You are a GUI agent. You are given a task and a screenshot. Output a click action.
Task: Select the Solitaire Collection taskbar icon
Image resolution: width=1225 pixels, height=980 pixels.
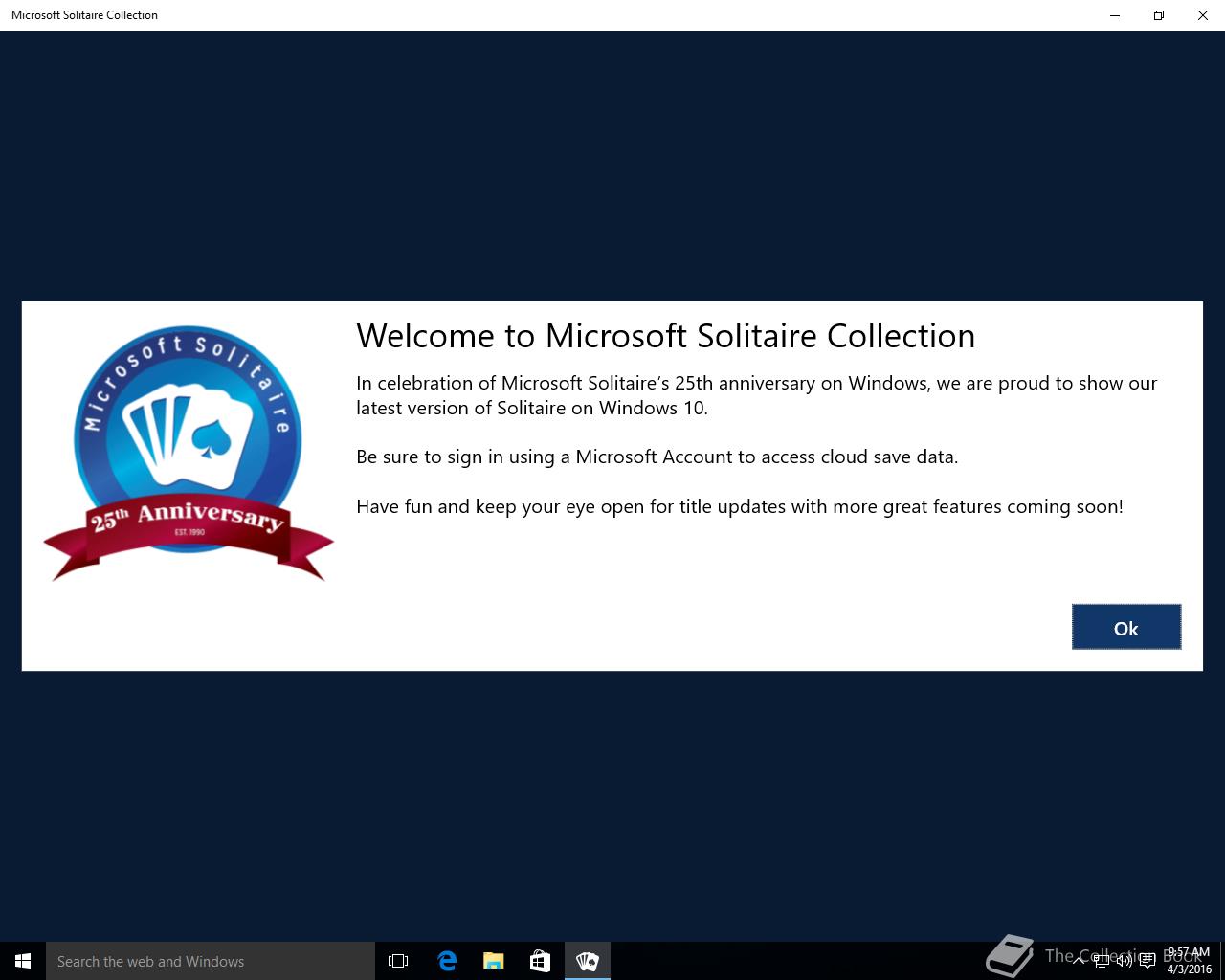(587, 961)
